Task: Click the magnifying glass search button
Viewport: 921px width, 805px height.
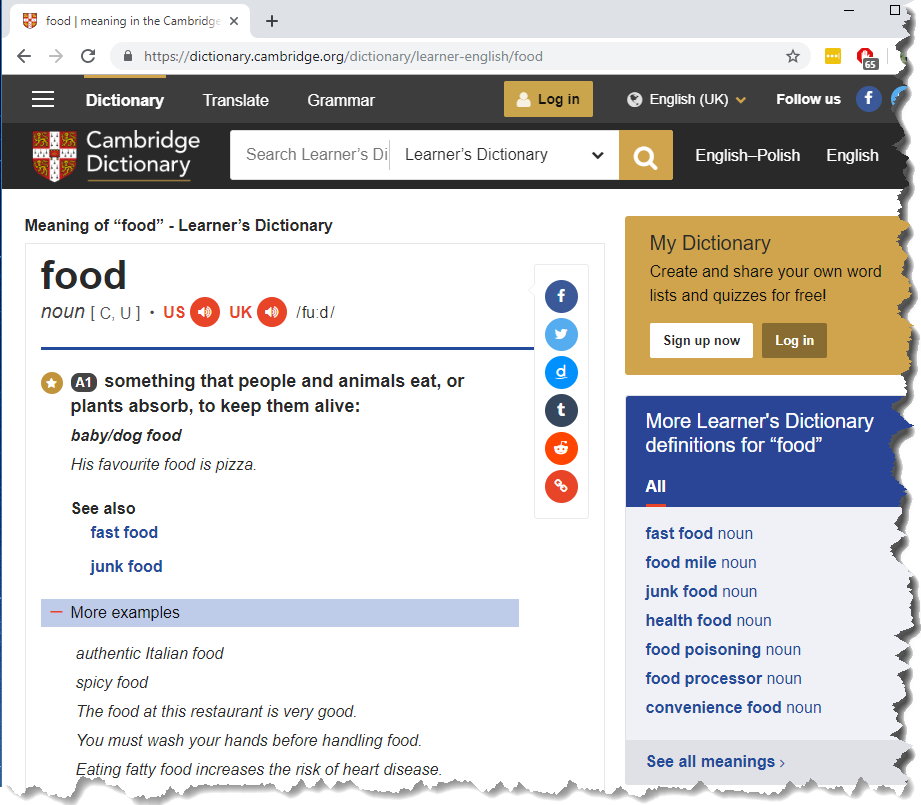Action: pyautogui.click(x=646, y=156)
